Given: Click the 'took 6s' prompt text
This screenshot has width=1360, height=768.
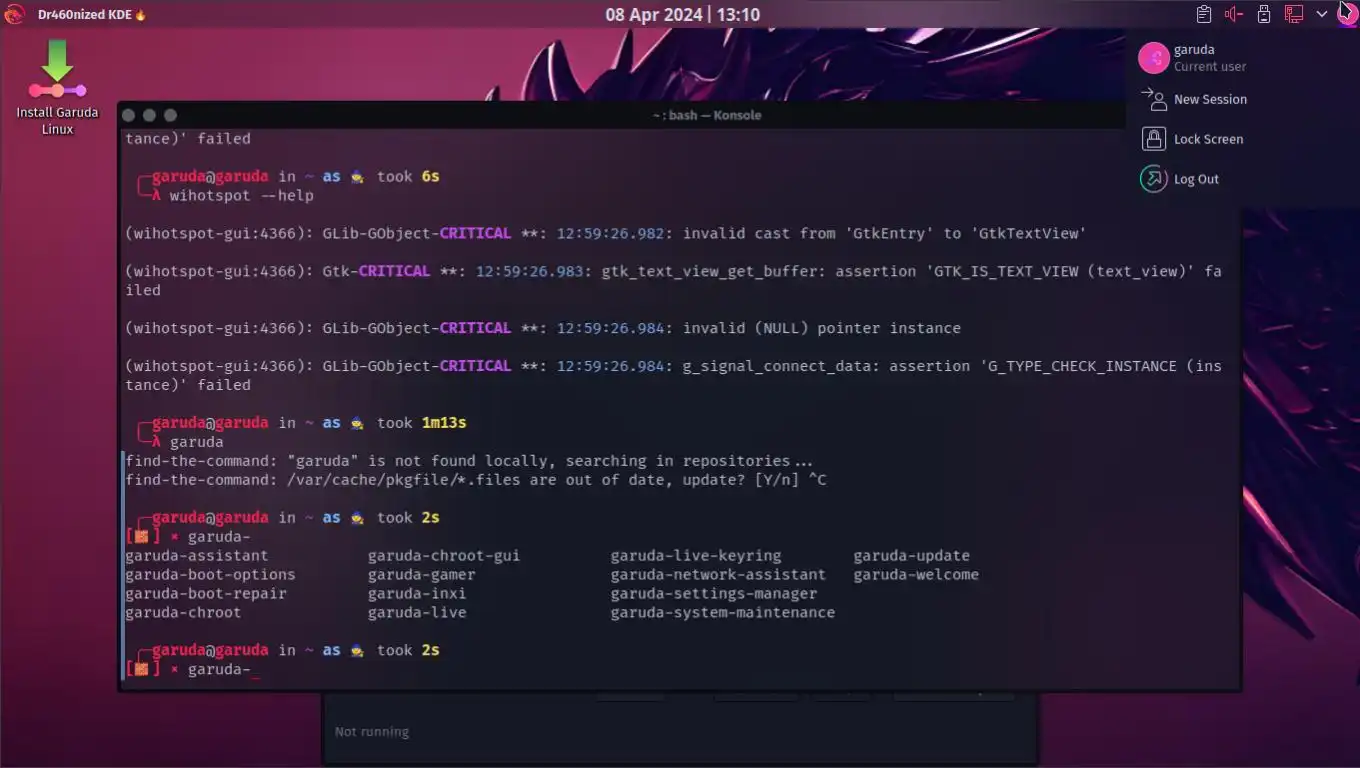Looking at the screenshot, I should (408, 177).
